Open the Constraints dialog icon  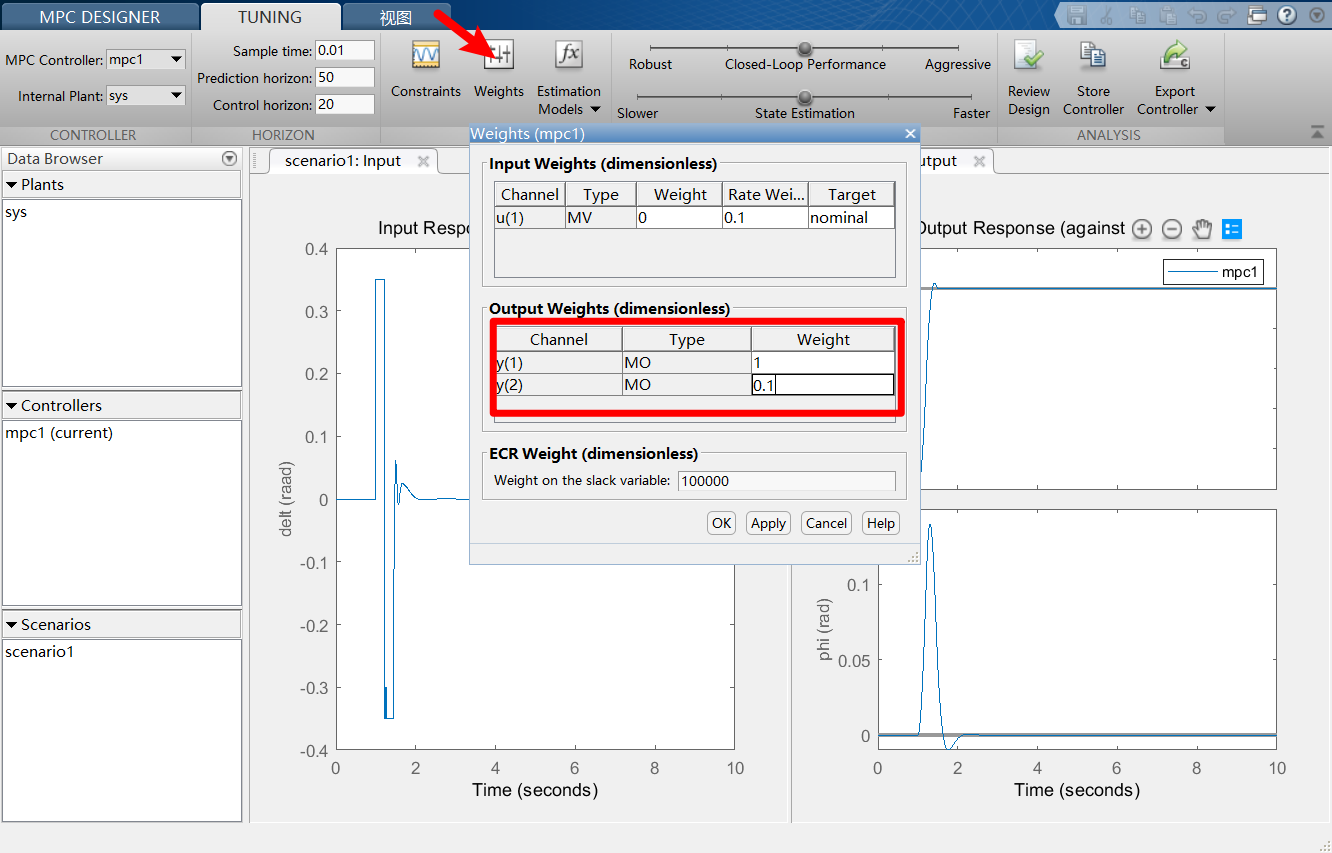[426, 55]
